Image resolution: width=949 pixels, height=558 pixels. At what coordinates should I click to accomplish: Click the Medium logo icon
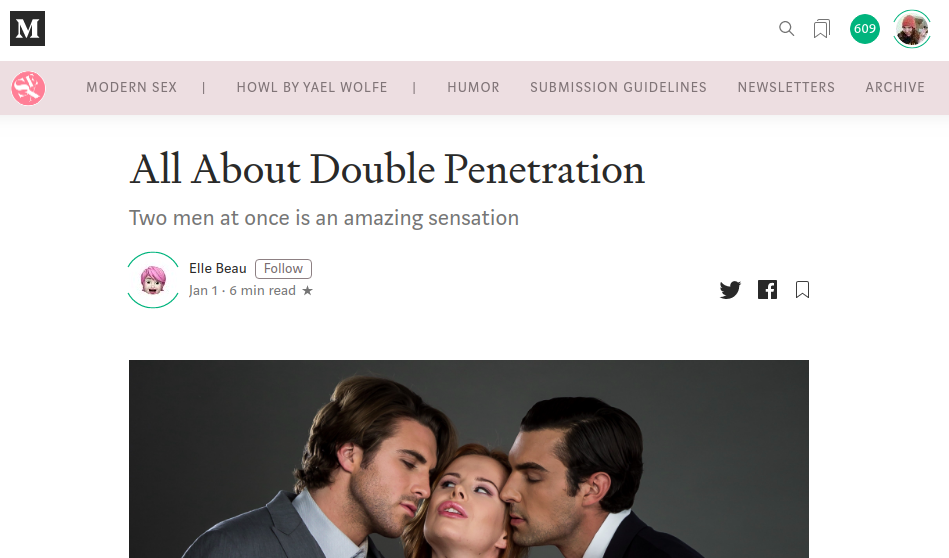coord(27,28)
